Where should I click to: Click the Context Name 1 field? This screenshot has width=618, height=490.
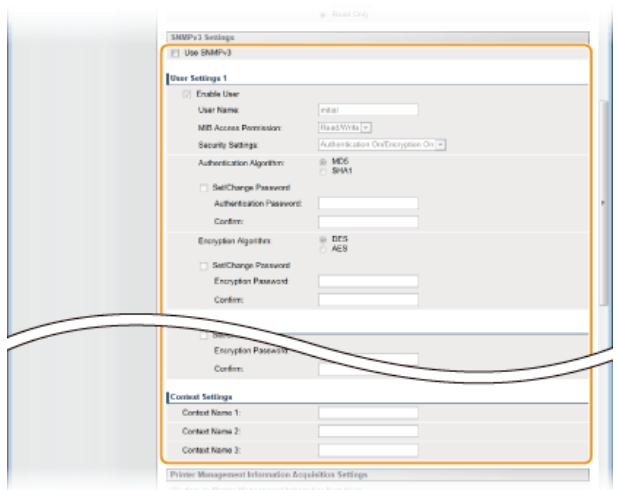368,413
